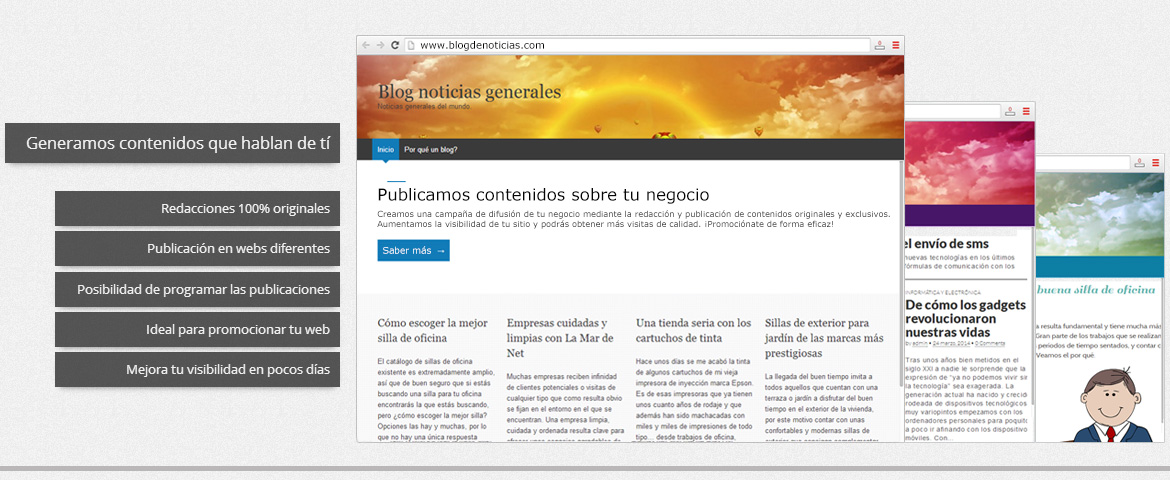Image resolution: width=1170 pixels, height=480 pixels.
Task: Click the download icon in second browser
Action: click(x=1011, y=111)
